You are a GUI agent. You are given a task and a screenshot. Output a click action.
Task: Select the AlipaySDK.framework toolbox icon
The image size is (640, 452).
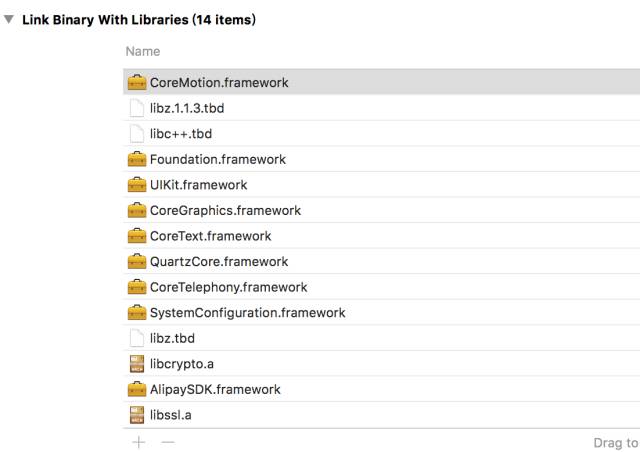(x=137, y=389)
